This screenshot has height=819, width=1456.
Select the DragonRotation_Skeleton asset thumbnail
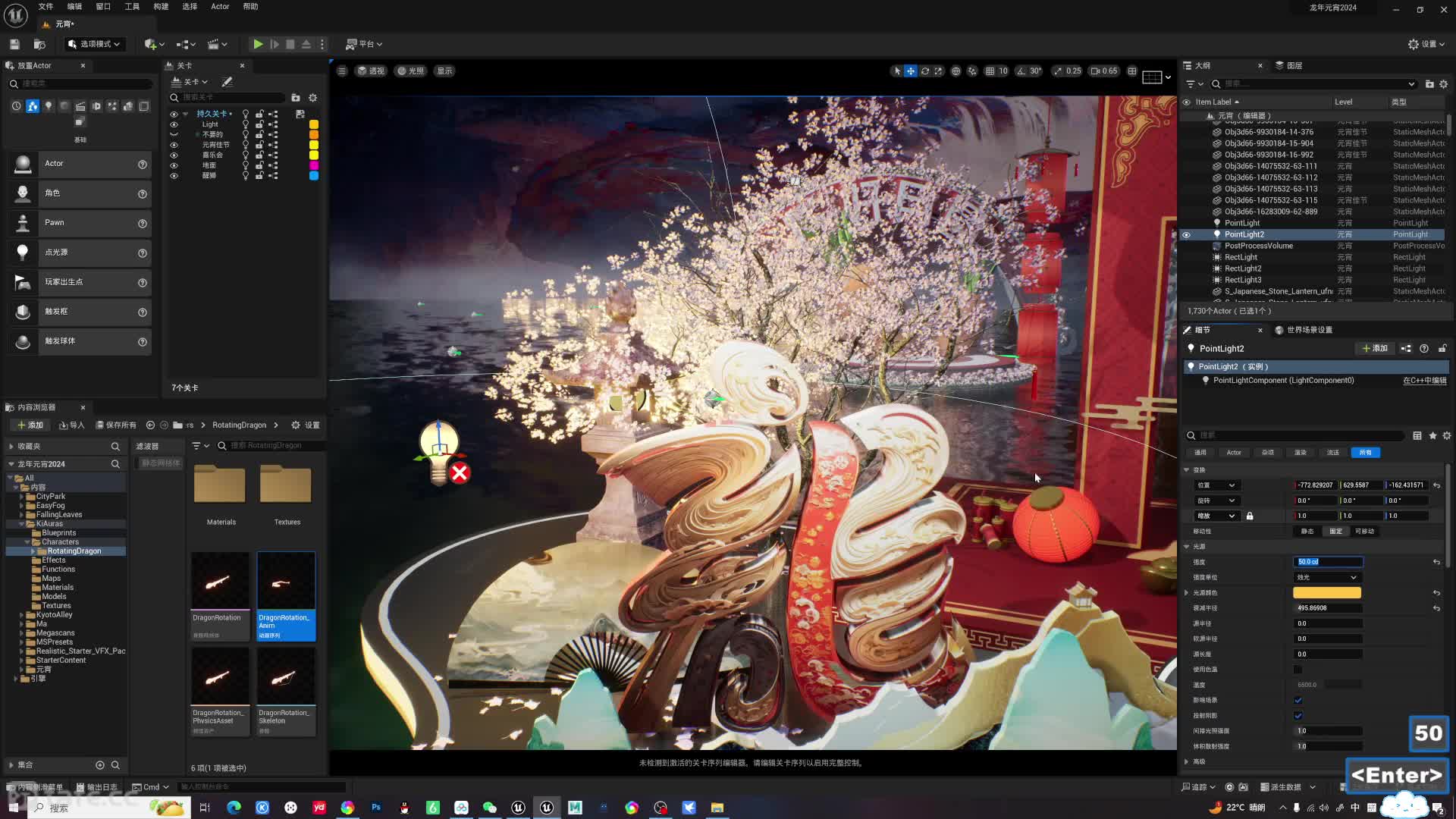click(286, 676)
